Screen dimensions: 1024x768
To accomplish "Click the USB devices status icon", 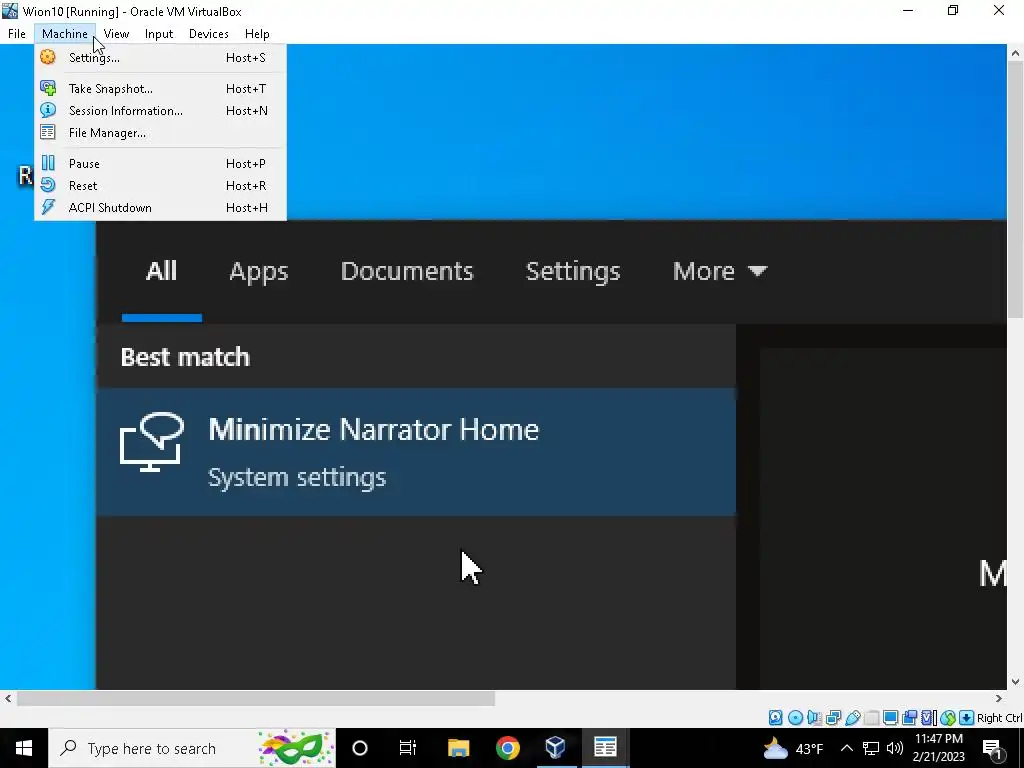I will click(x=852, y=718).
